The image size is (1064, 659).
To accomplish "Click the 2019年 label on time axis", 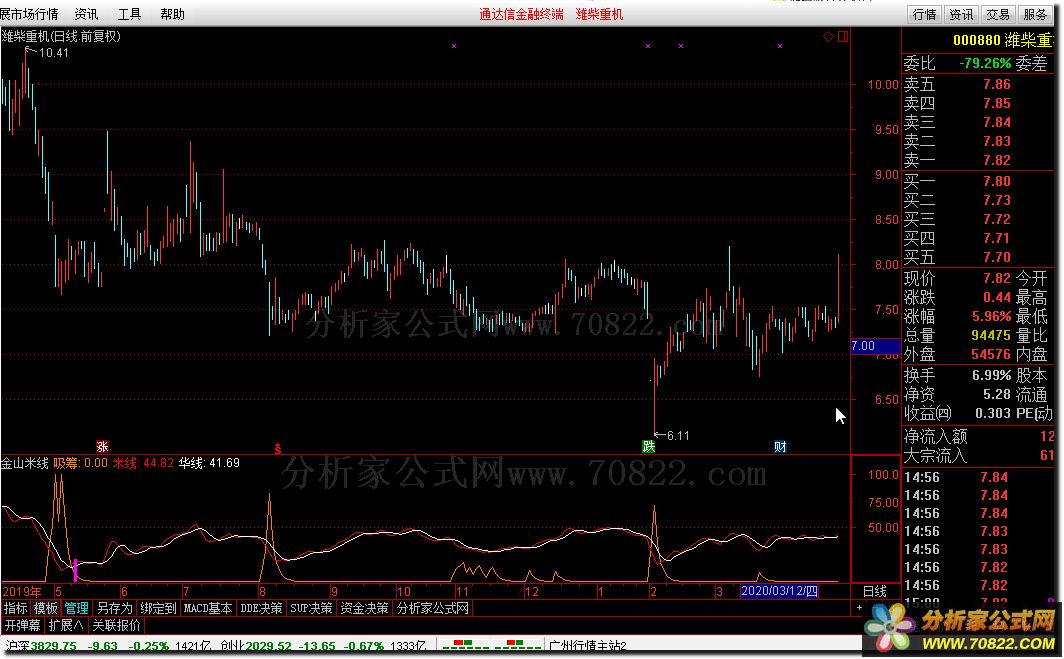I will pos(22,591).
